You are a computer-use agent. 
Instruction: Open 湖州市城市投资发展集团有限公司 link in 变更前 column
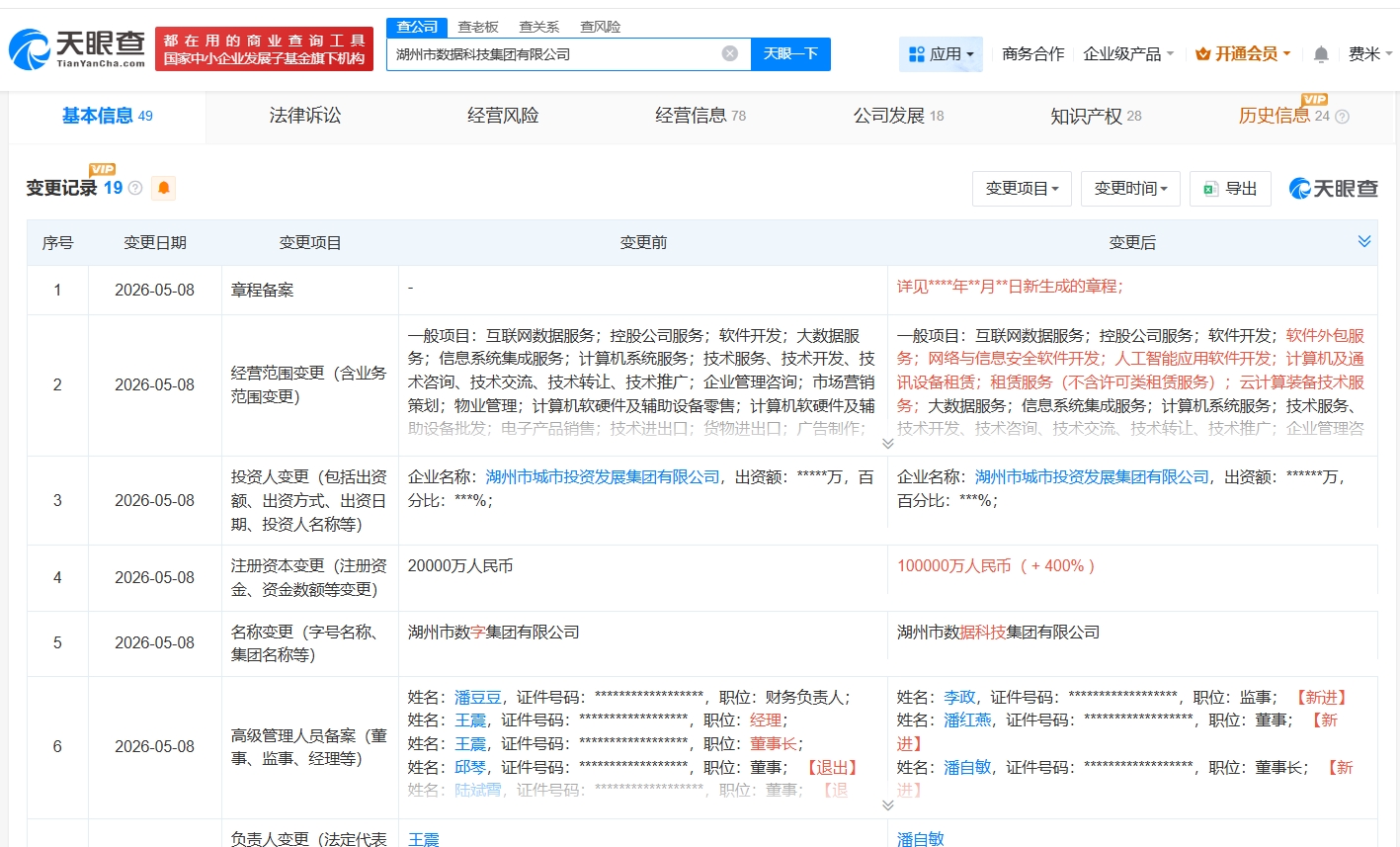tap(603, 477)
